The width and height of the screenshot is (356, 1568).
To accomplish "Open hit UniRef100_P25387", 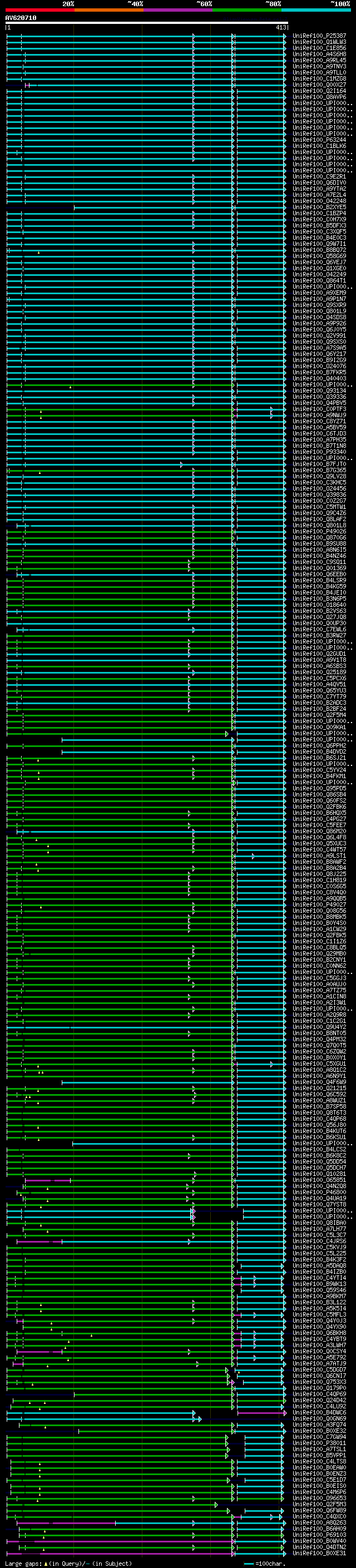I will [x=319, y=36].
